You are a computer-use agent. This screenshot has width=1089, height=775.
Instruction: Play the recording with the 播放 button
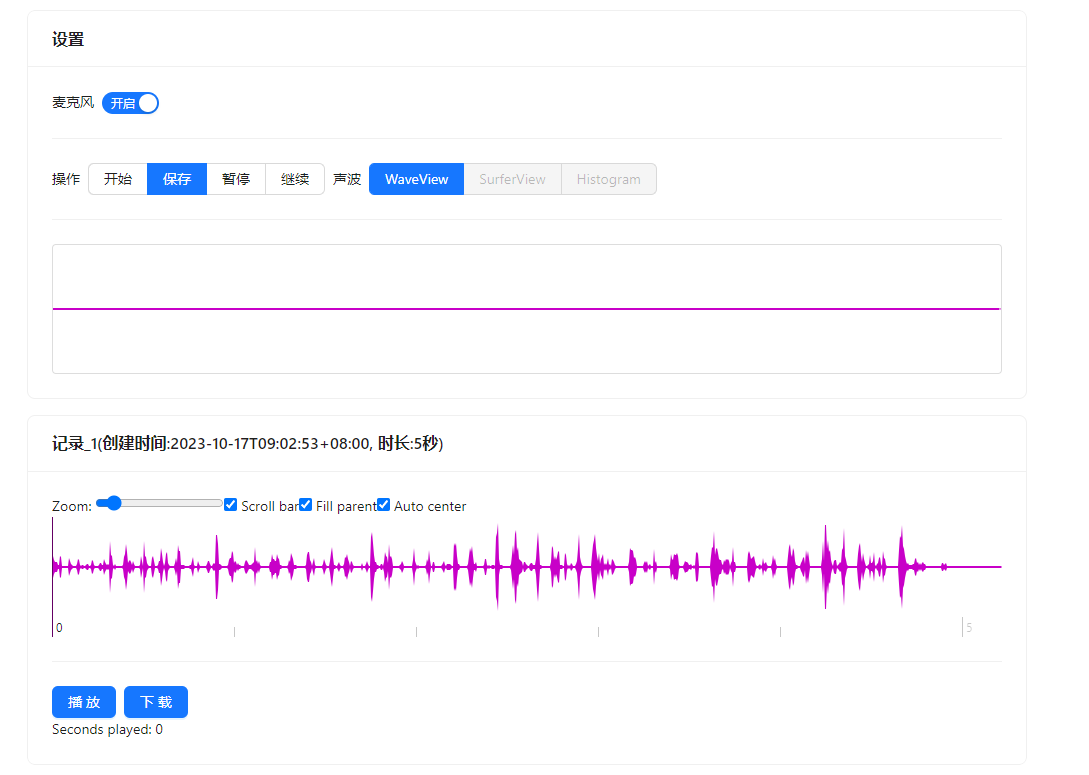(84, 702)
